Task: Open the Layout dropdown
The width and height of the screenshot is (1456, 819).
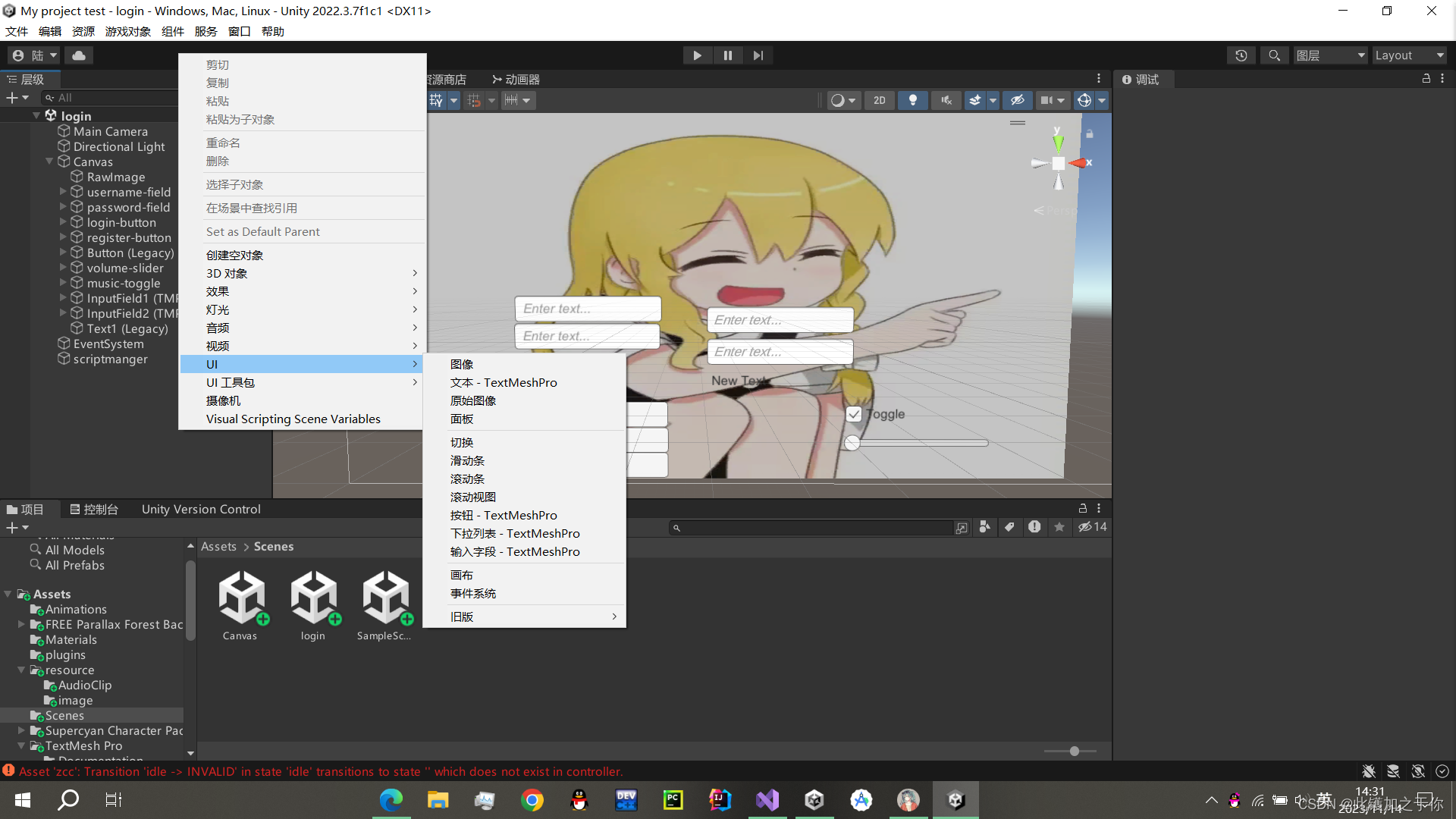Action: point(1409,55)
